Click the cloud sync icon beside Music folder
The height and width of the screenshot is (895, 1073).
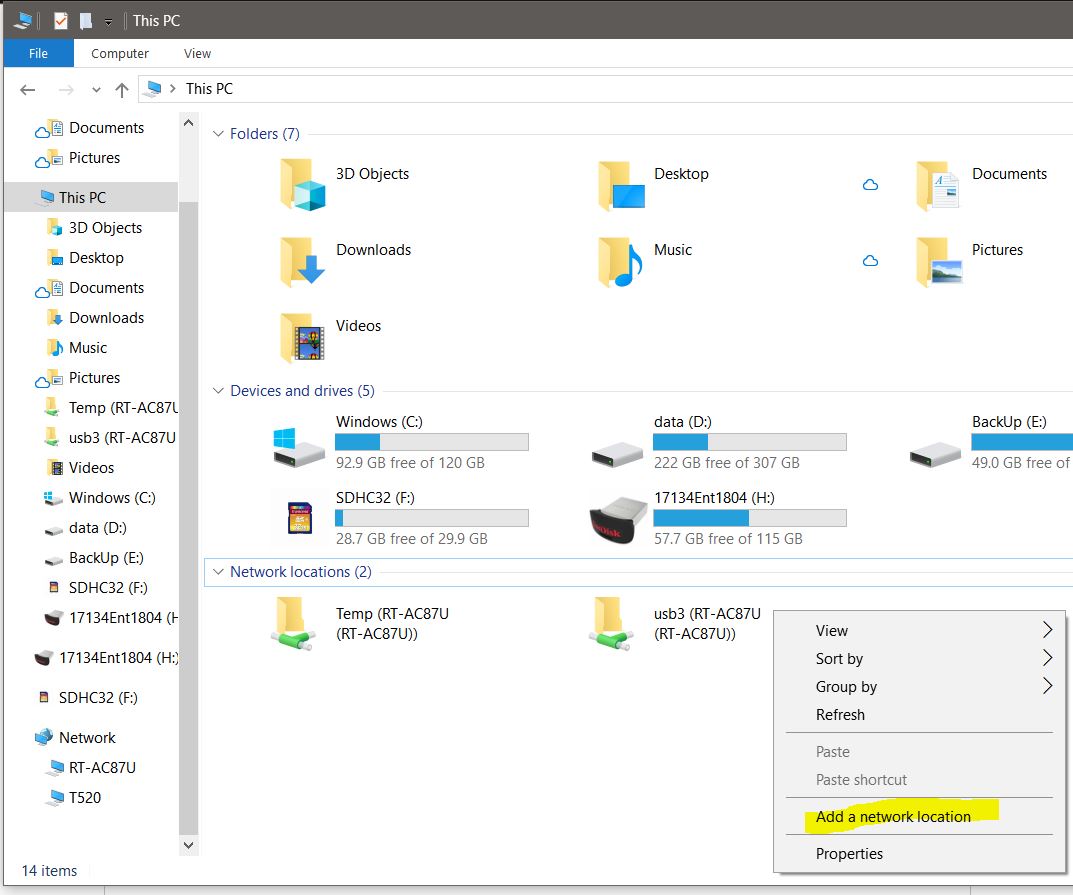(x=870, y=261)
